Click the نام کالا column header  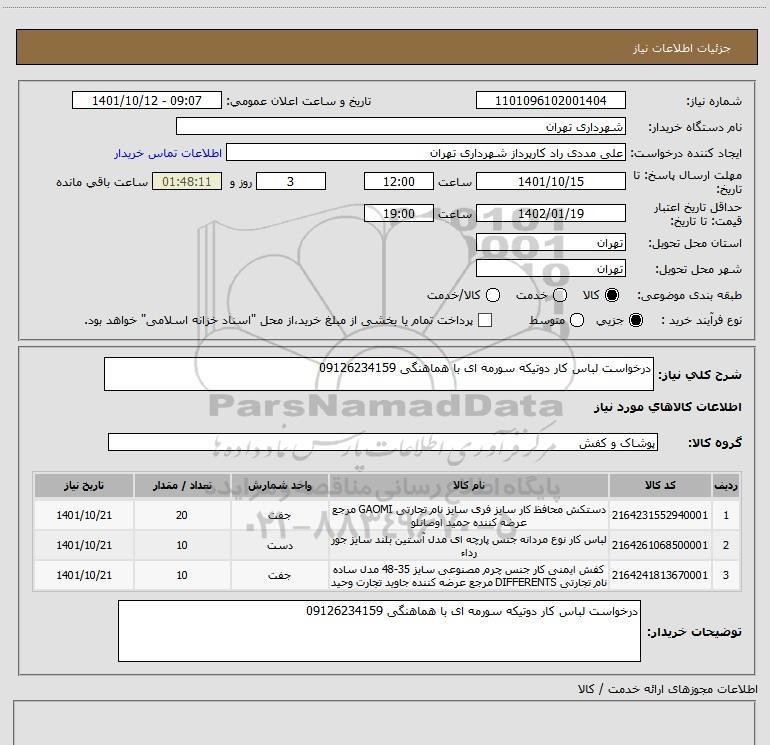468,485
